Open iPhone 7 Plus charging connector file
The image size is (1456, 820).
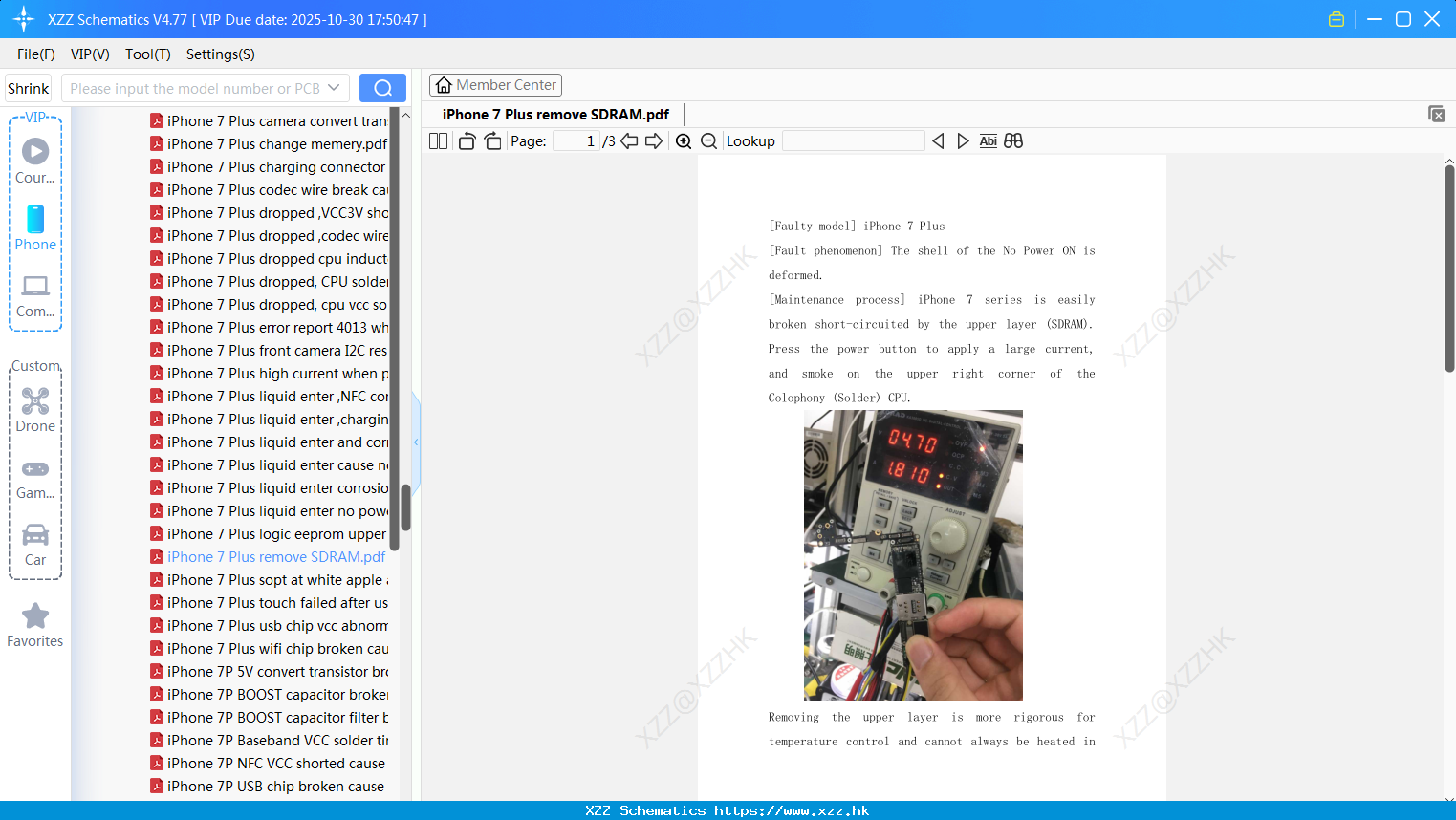click(268, 167)
